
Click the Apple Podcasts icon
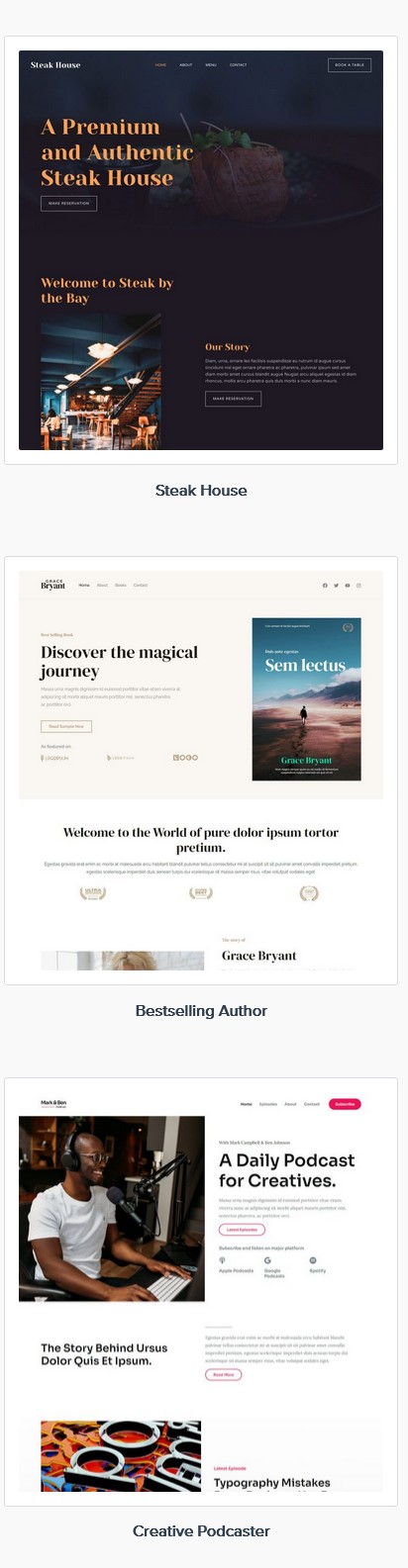[222, 1260]
